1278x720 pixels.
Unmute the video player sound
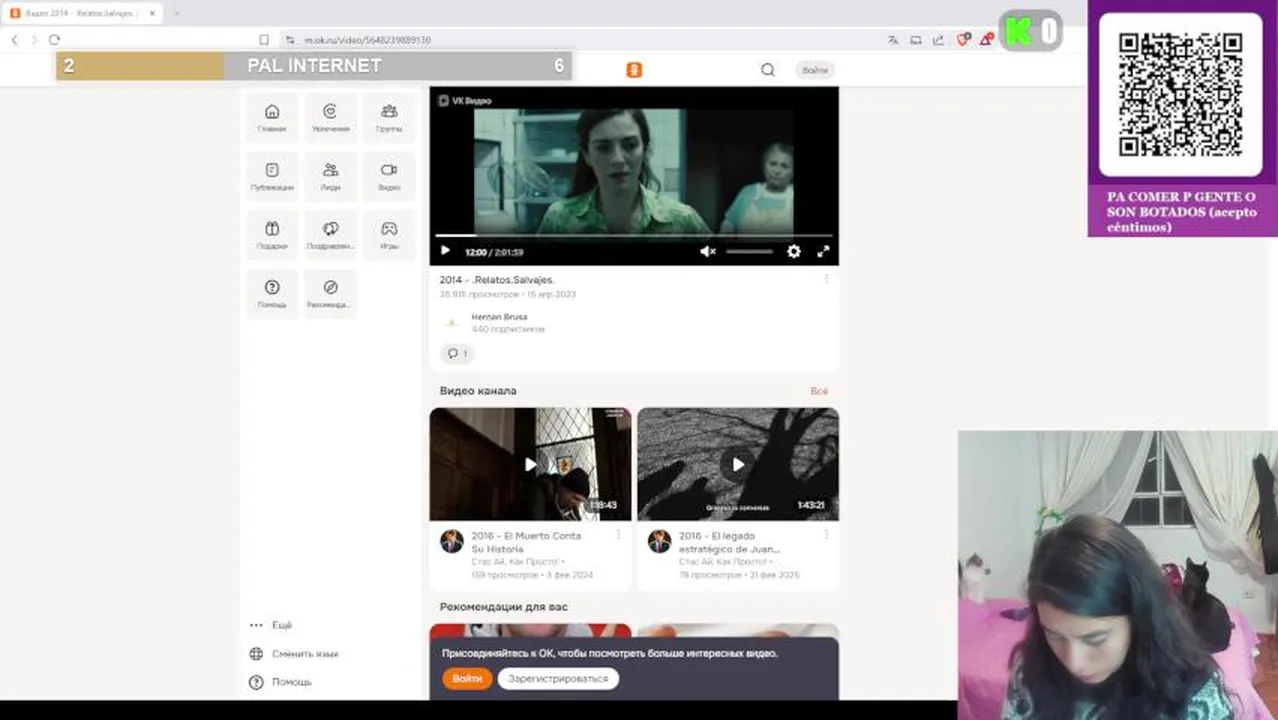[708, 252]
